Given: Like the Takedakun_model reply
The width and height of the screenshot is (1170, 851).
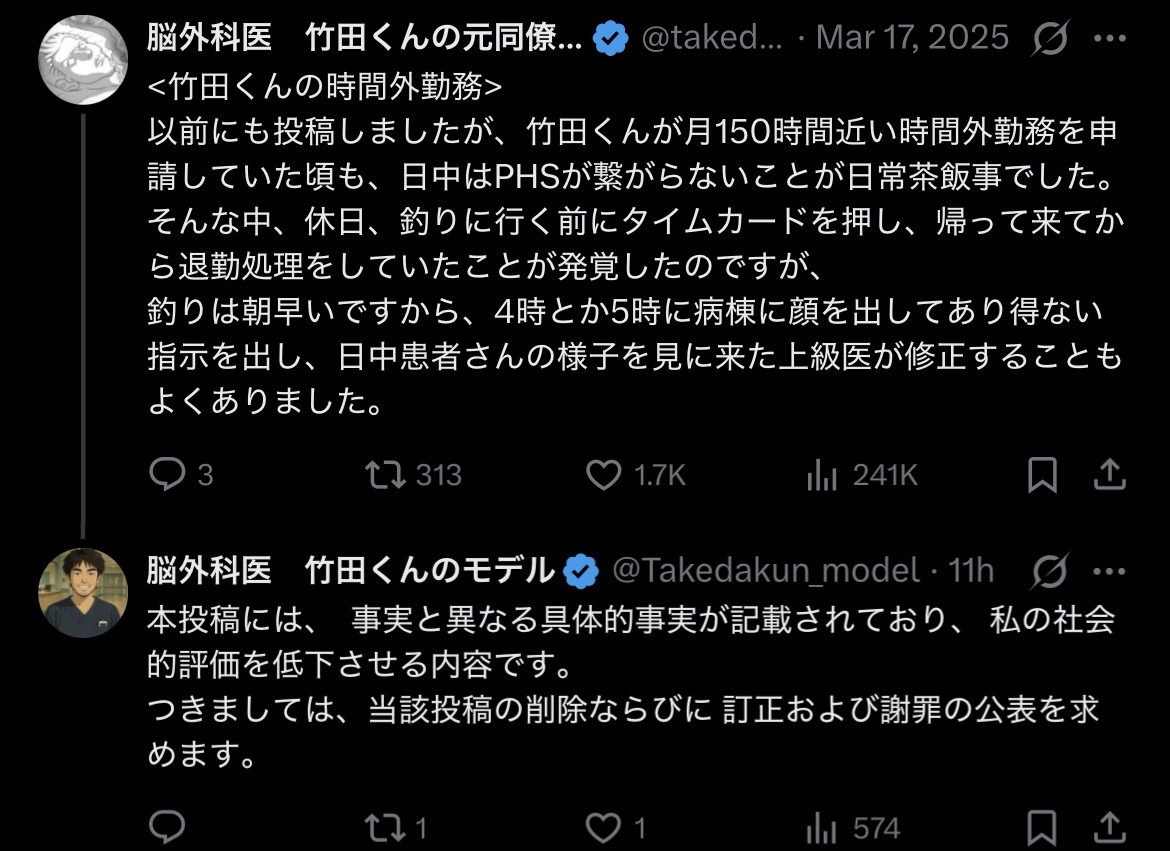Looking at the screenshot, I should [x=603, y=827].
